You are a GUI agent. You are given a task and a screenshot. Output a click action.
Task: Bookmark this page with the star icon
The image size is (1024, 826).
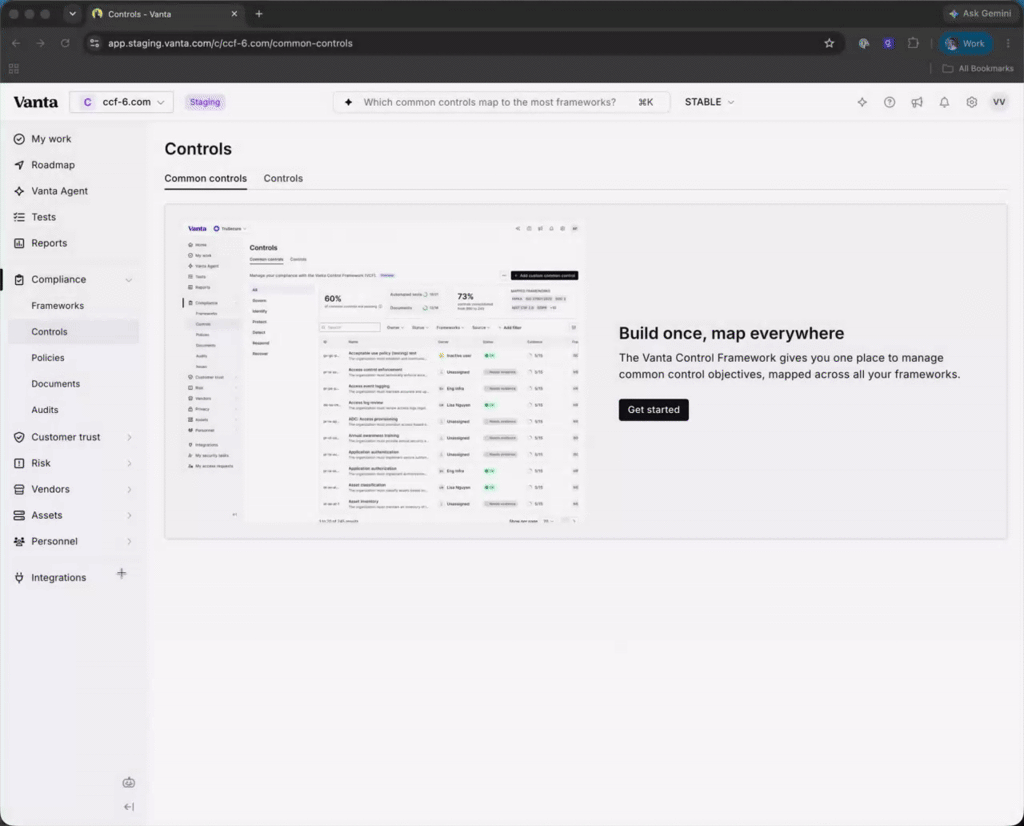coord(829,43)
